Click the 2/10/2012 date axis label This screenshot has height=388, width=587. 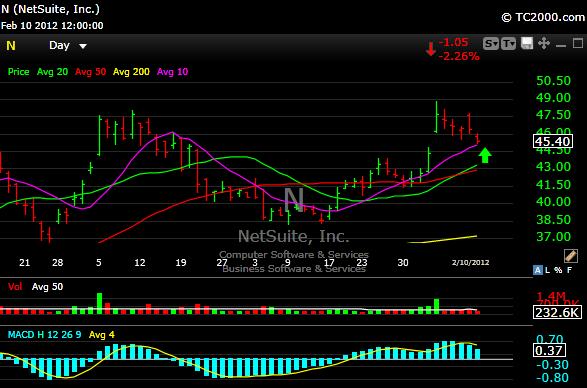(x=471, y=263)
